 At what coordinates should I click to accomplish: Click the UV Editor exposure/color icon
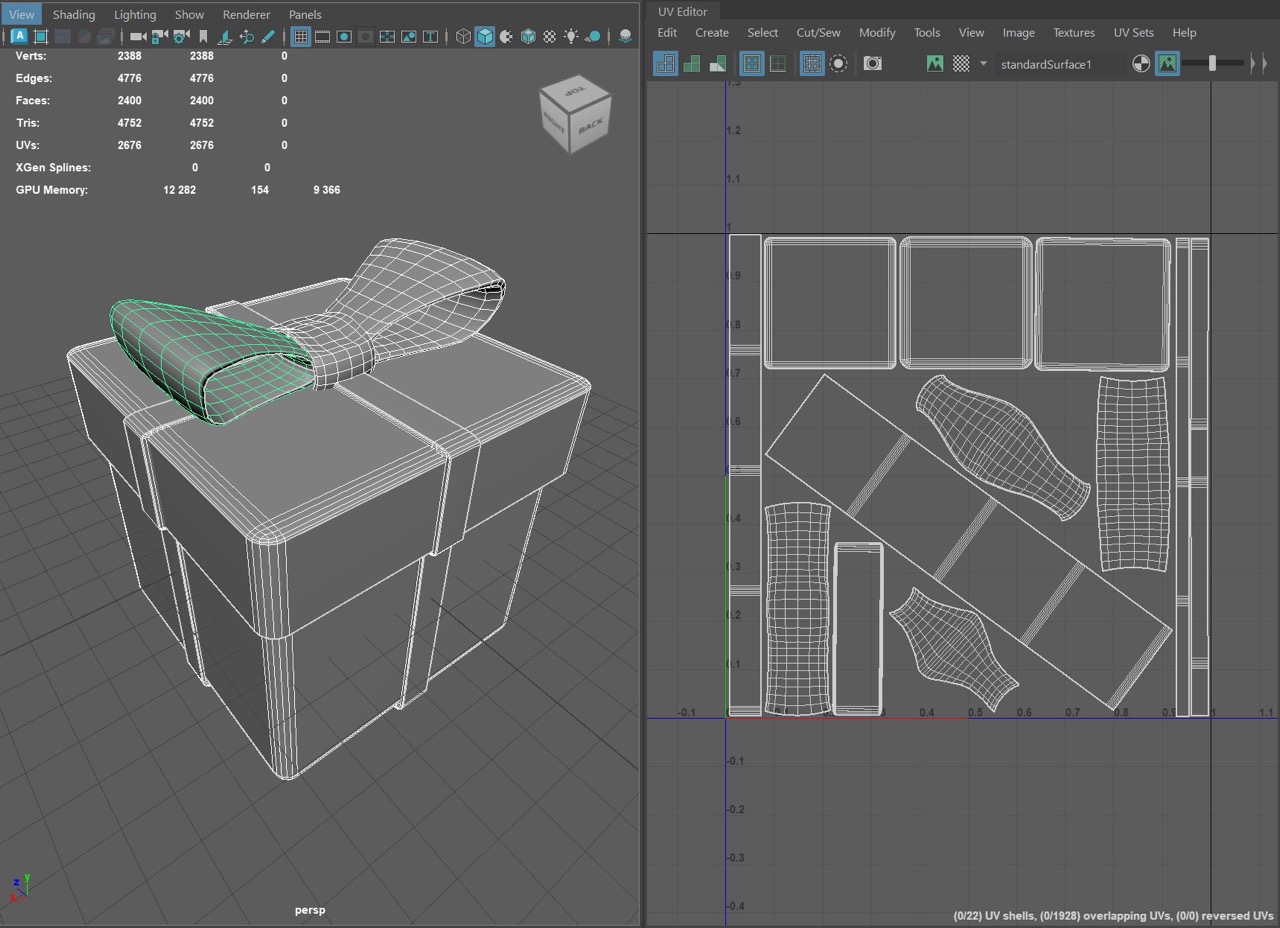pos(1141,64)
